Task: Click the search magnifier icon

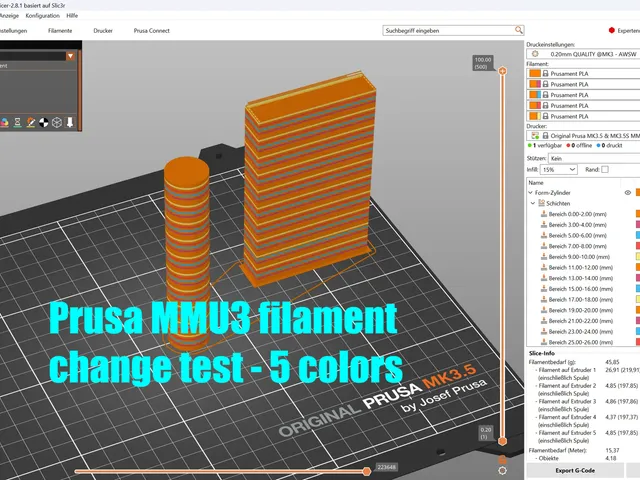Action: pyautogui.click(x=518, y=30)
